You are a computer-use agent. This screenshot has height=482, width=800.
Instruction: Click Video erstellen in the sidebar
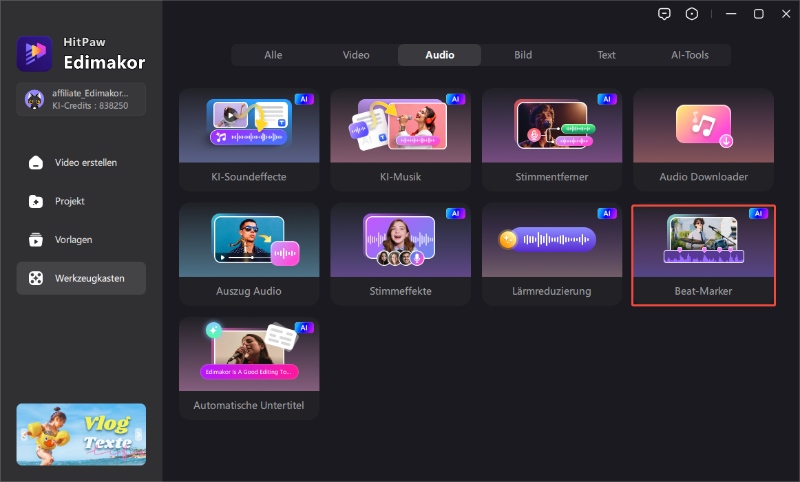pyautogui.click(x=81, y=163)
